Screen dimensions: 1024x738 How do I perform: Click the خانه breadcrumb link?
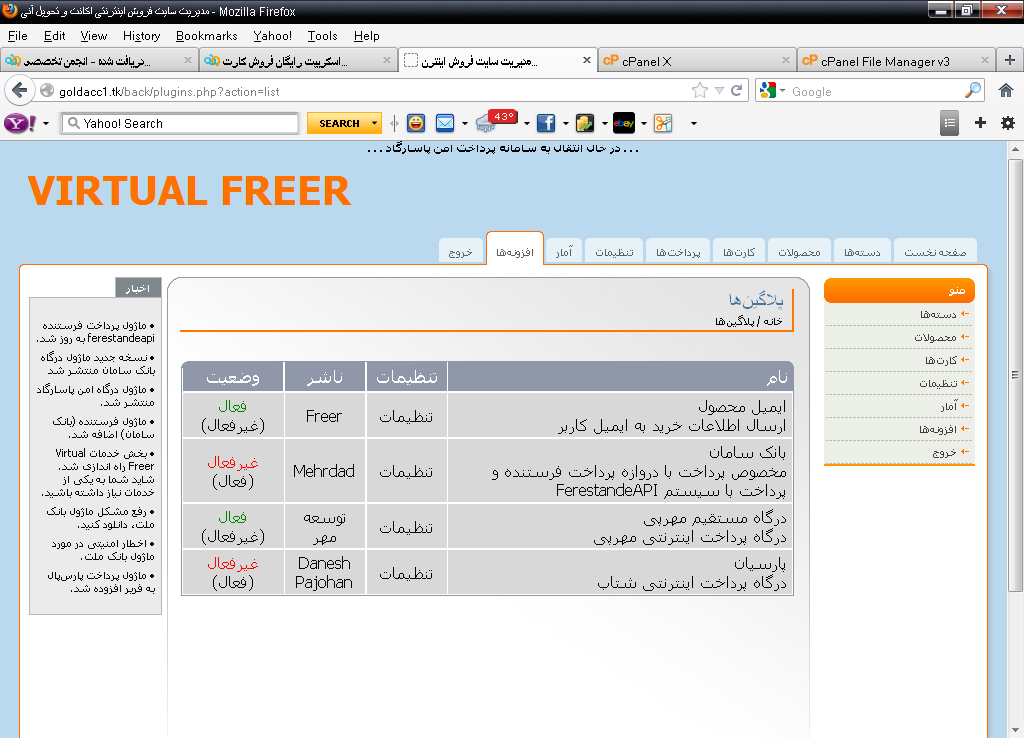tap(773, 321)
